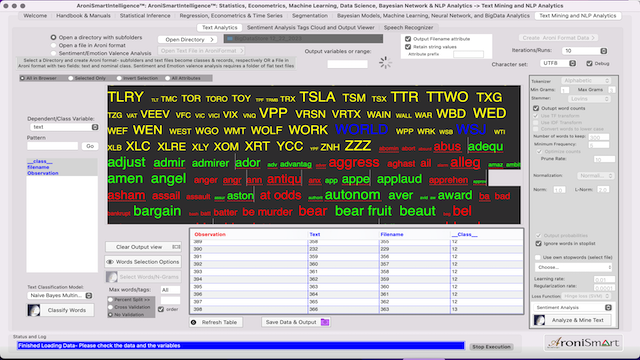Switch to the Speech Recognizer tab

coord(408,27)
